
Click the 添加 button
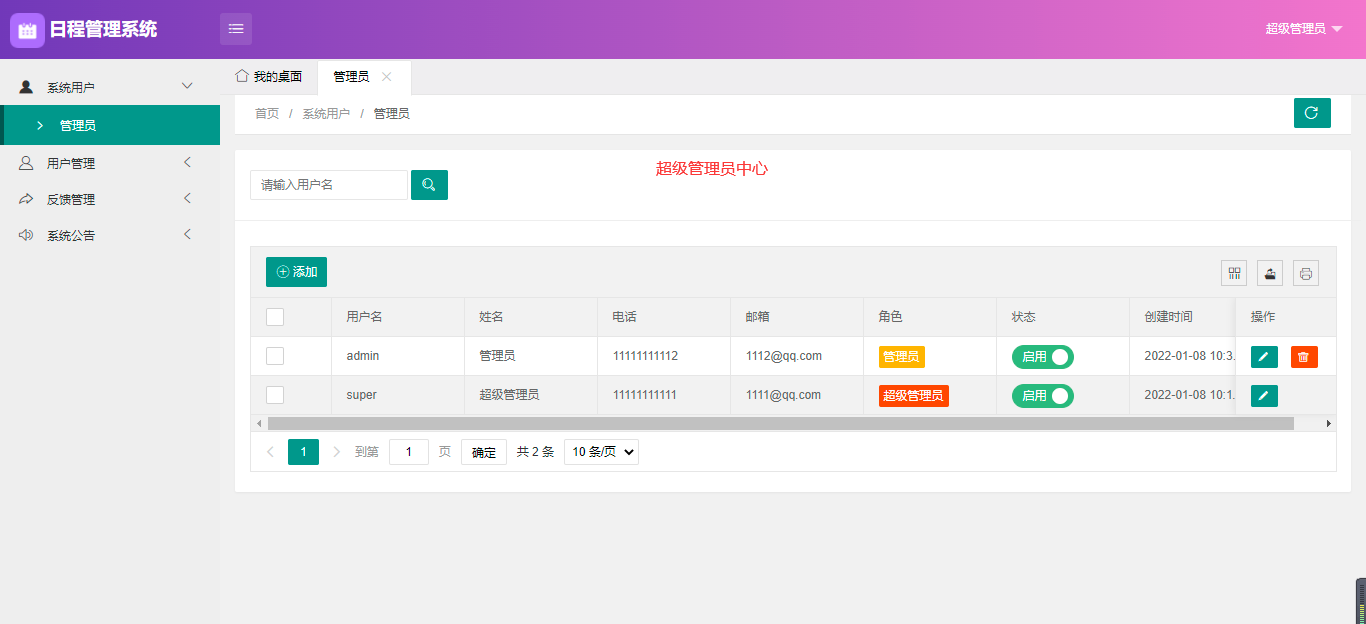(296, 272)
